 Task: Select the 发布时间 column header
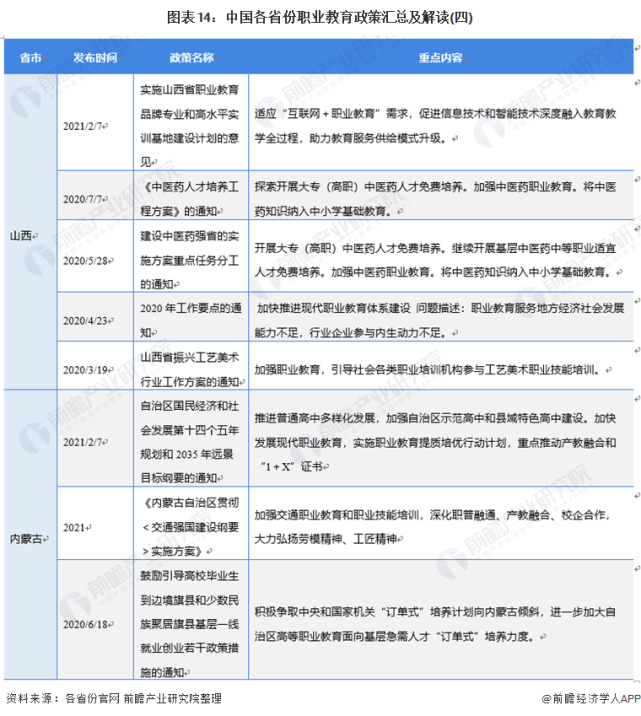[95, 58]
